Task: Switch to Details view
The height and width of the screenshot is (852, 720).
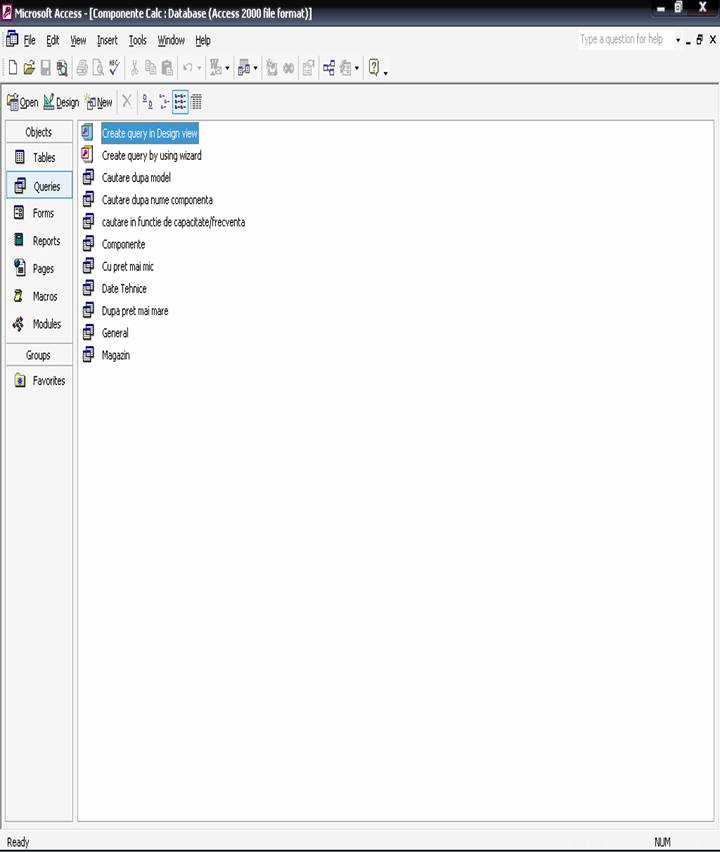Action: pyautogui.click(x=196, y=102)
